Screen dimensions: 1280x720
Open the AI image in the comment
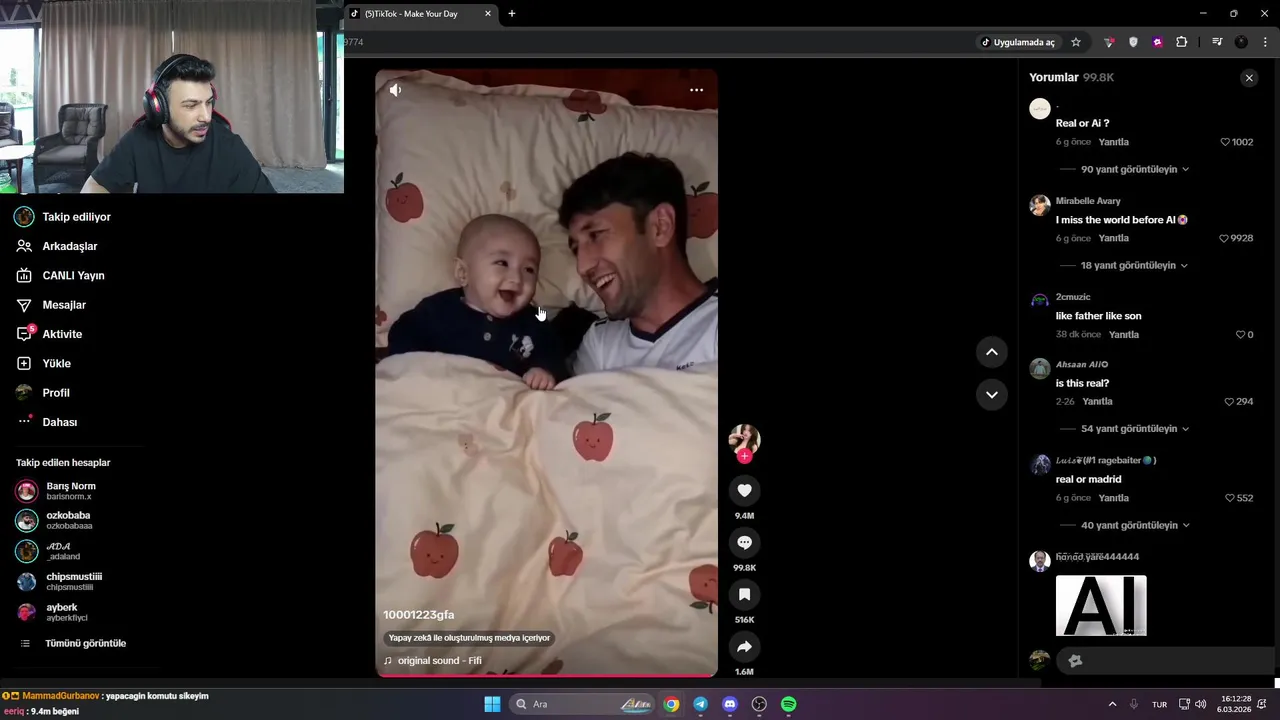(x=1101, y=605)
